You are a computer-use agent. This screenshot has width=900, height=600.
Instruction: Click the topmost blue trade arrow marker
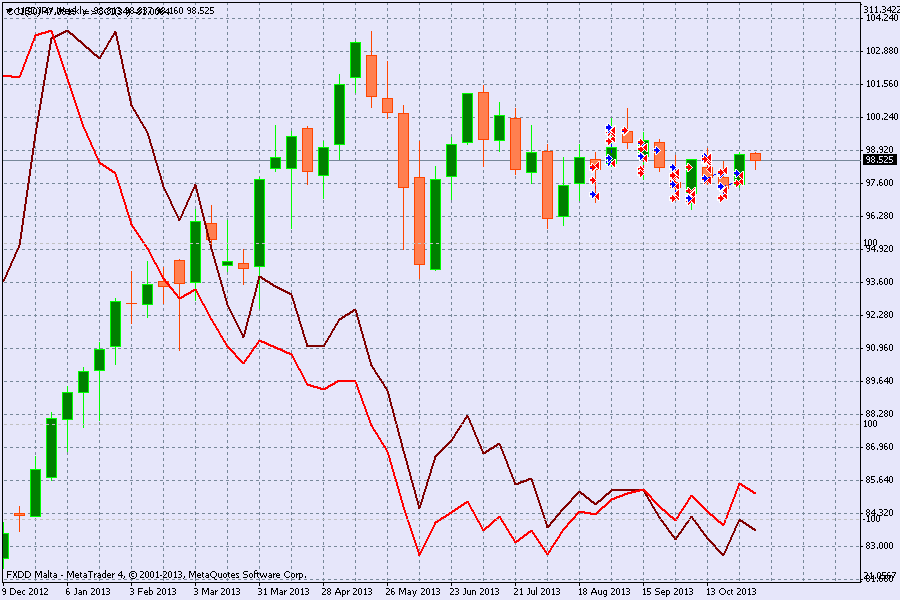click(x=608, y=128)
